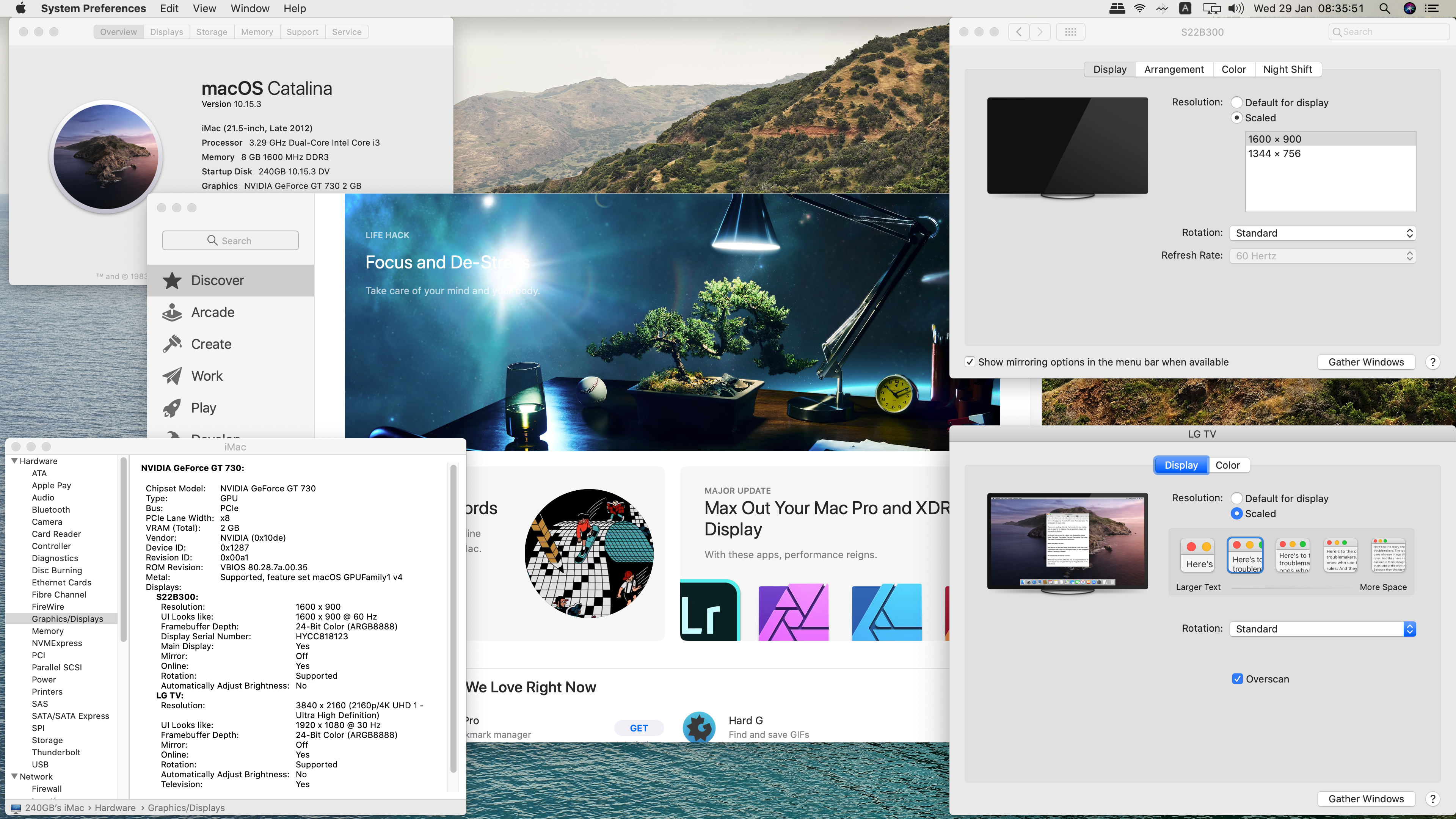Open Create brush icon in App Store
The height and width of the screenshot is (819, 1456).
pos(172,344)
